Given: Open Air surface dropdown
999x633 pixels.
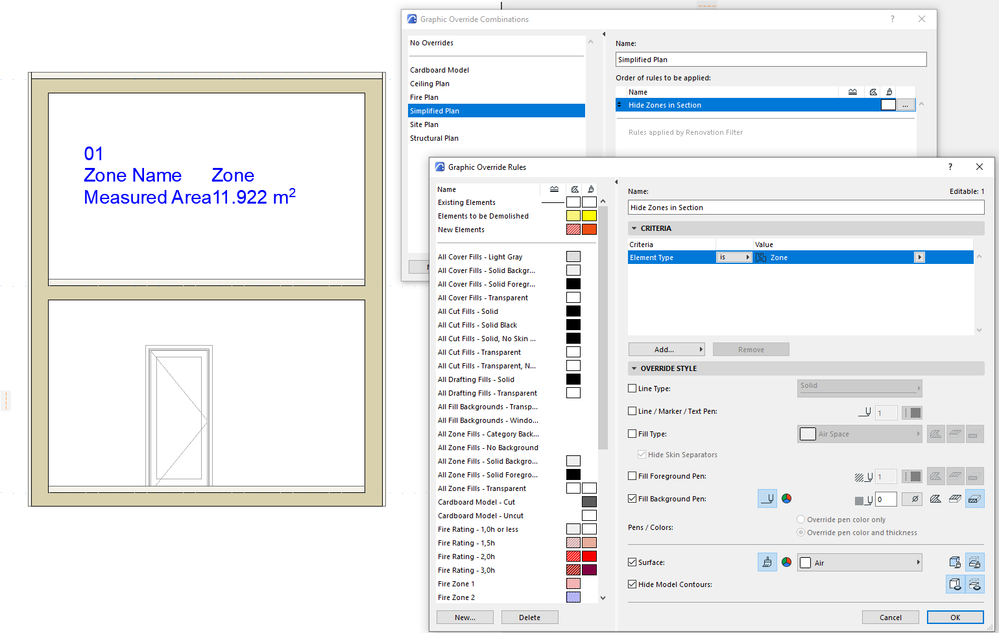Looking at the screenshot, I should coord(859,563).
